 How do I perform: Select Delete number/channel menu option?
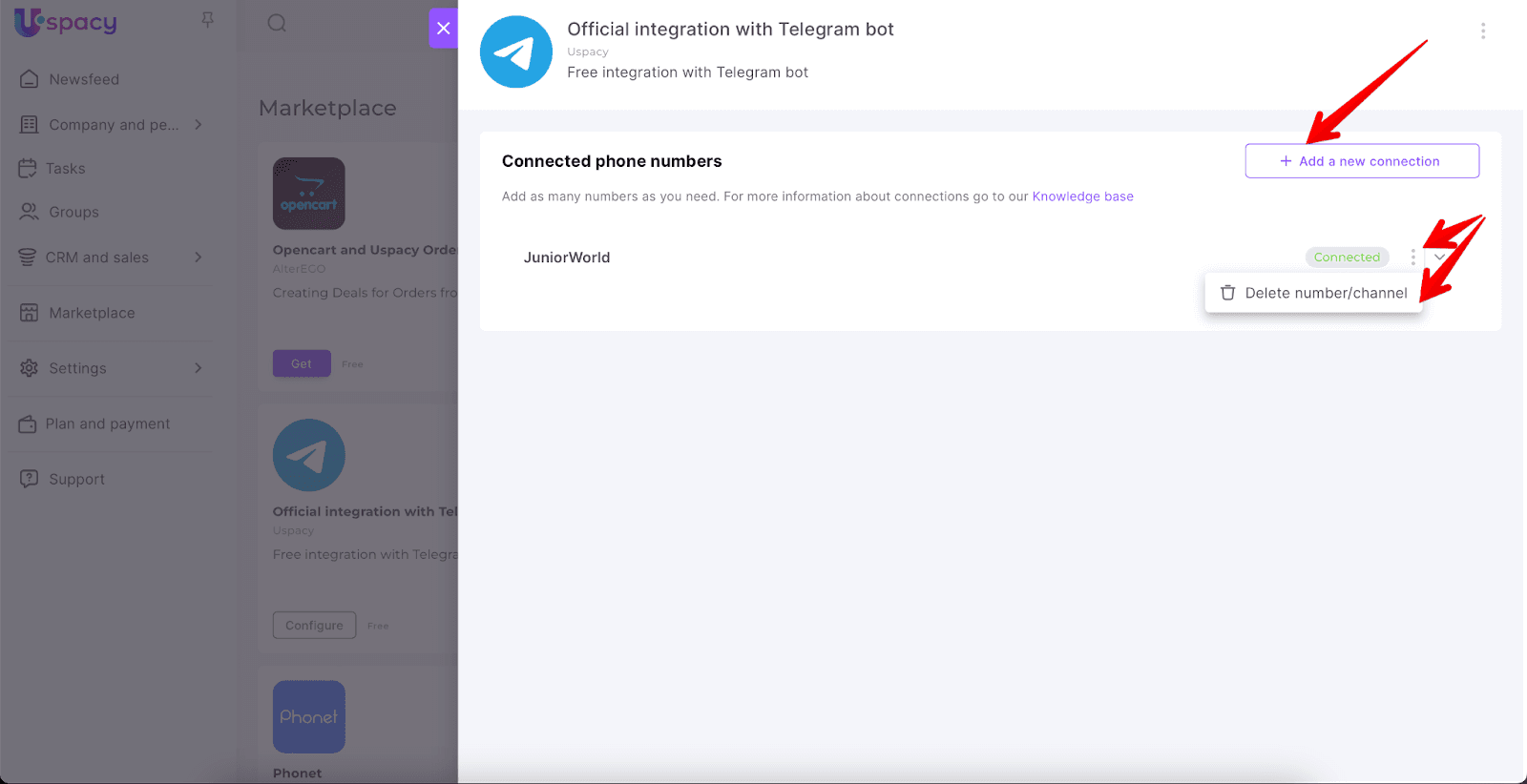coord(1314,293)
